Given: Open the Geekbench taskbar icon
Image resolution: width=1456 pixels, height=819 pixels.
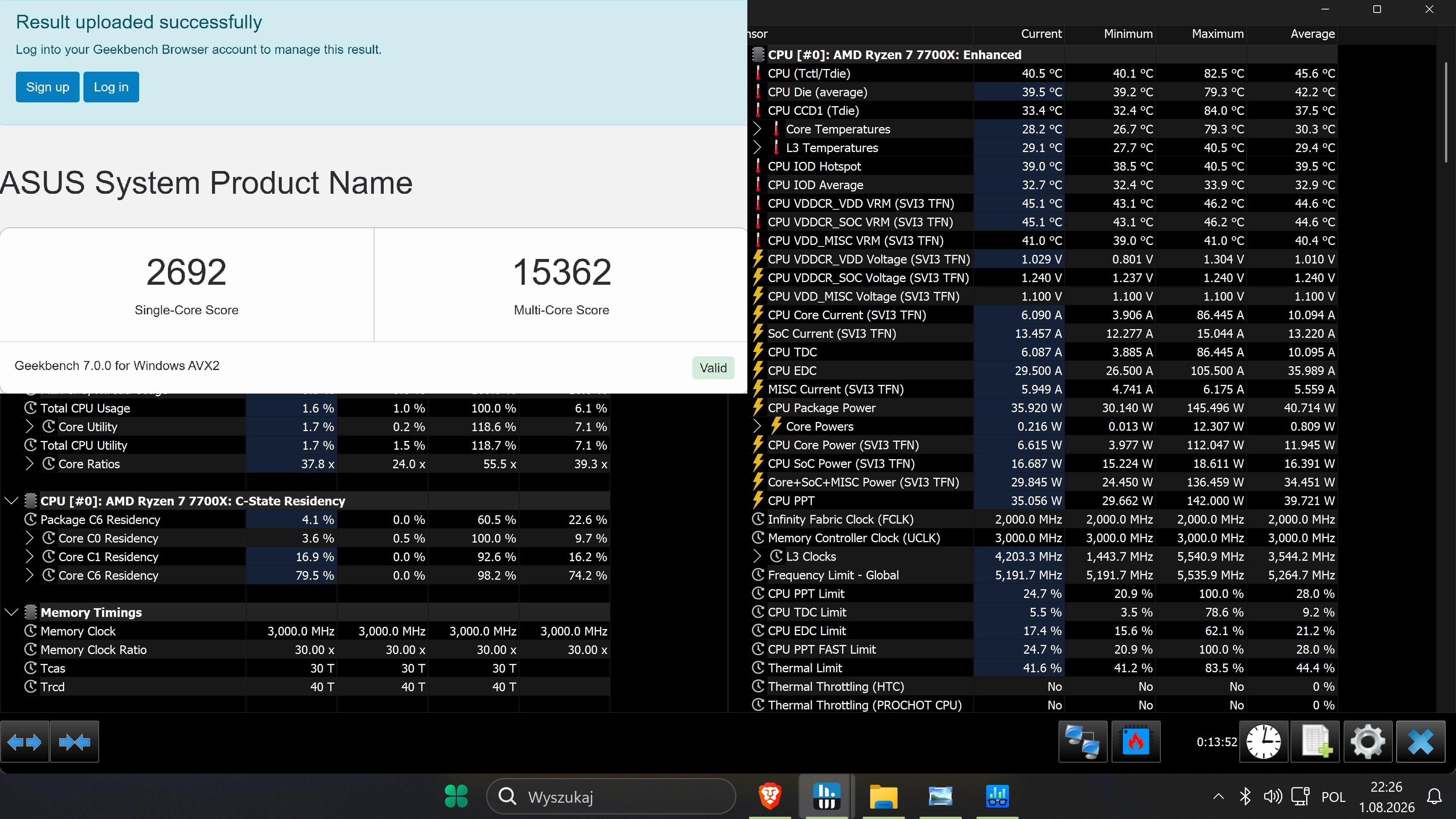Looking at the screenshot, I should click(997, 796).
